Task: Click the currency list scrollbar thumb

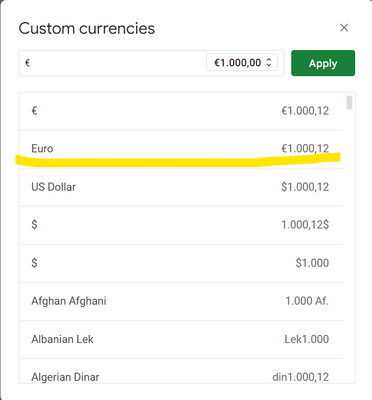Action: (x=349, y=103)
